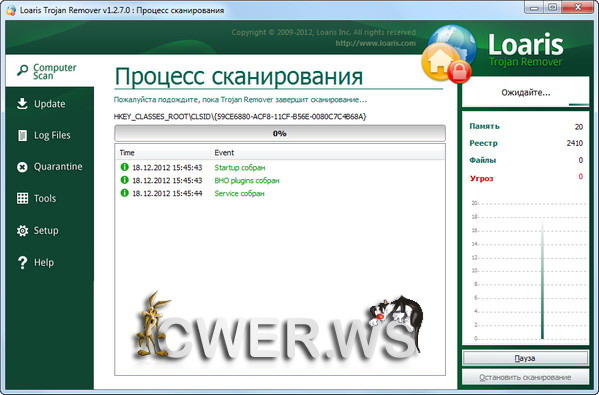Click the green bar in activity graph

pyautogui.click(x=542, y=281)
